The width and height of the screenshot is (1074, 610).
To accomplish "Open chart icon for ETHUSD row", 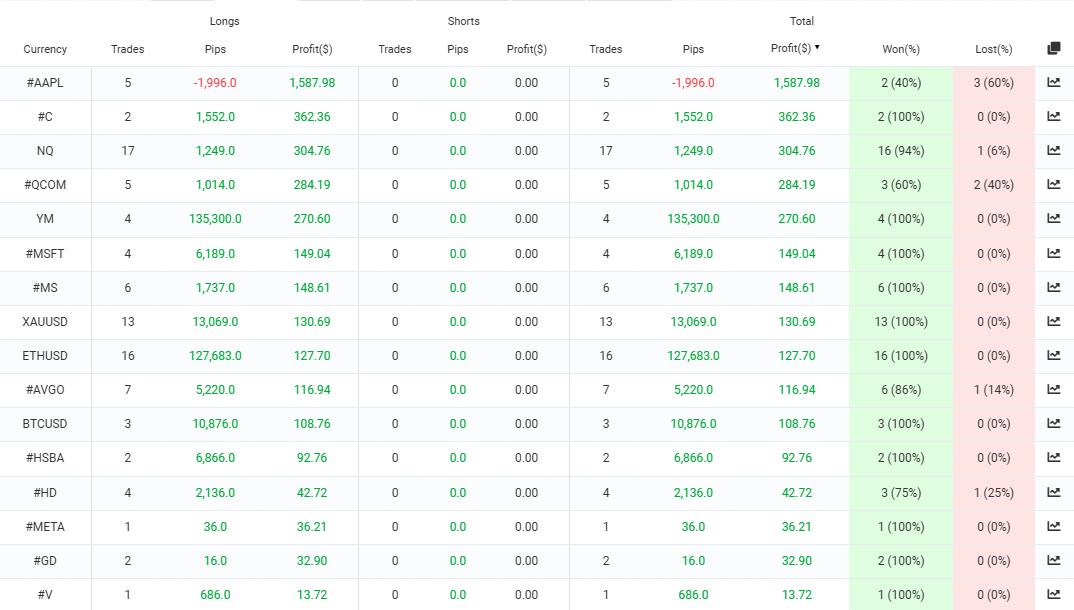I will coord(1053,356).
